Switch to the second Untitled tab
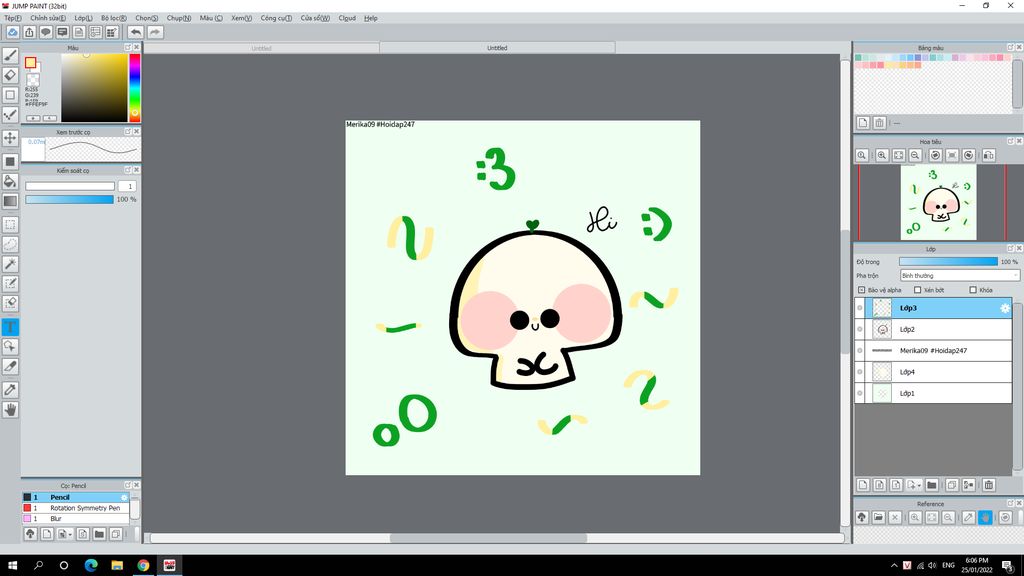 tap(497, 48)
